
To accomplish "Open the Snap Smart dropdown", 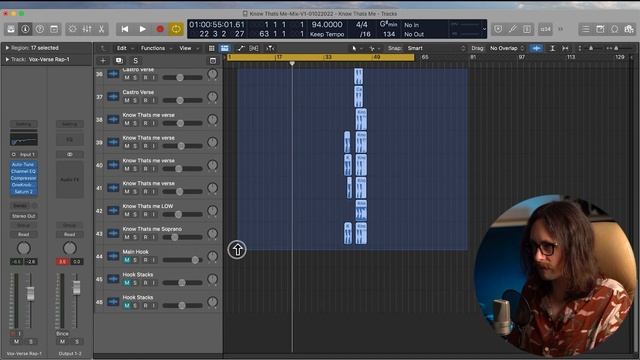I will (436, 48).
